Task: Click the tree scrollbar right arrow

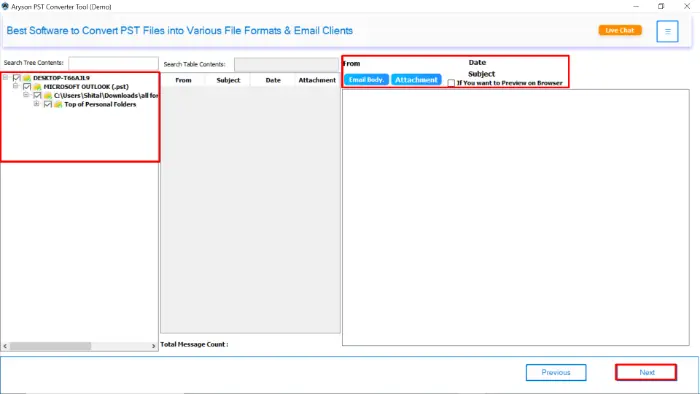Action: tap(154, 346)
